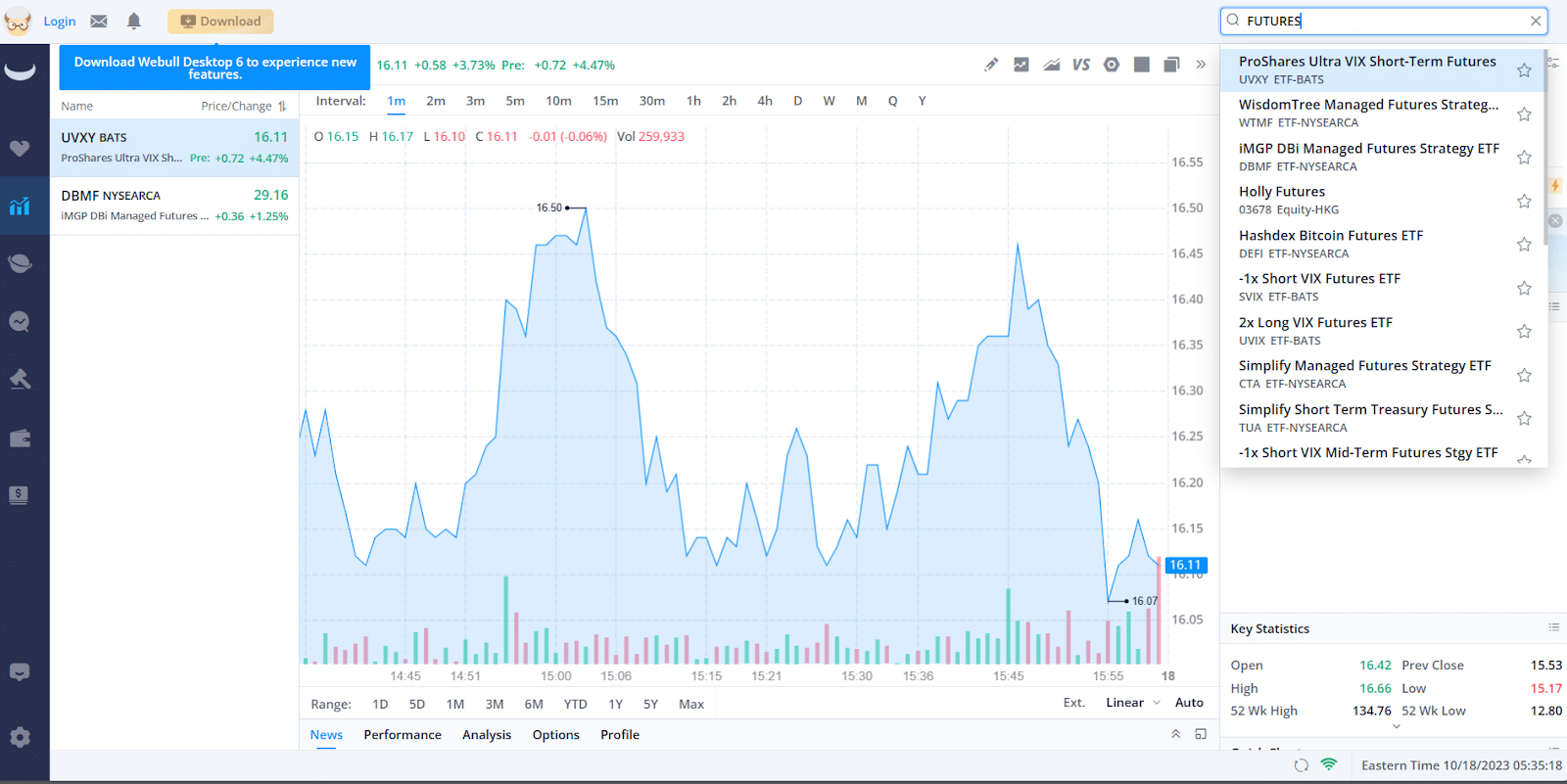Open the Markets planet icon in sidebar

(x=20, y=263)
